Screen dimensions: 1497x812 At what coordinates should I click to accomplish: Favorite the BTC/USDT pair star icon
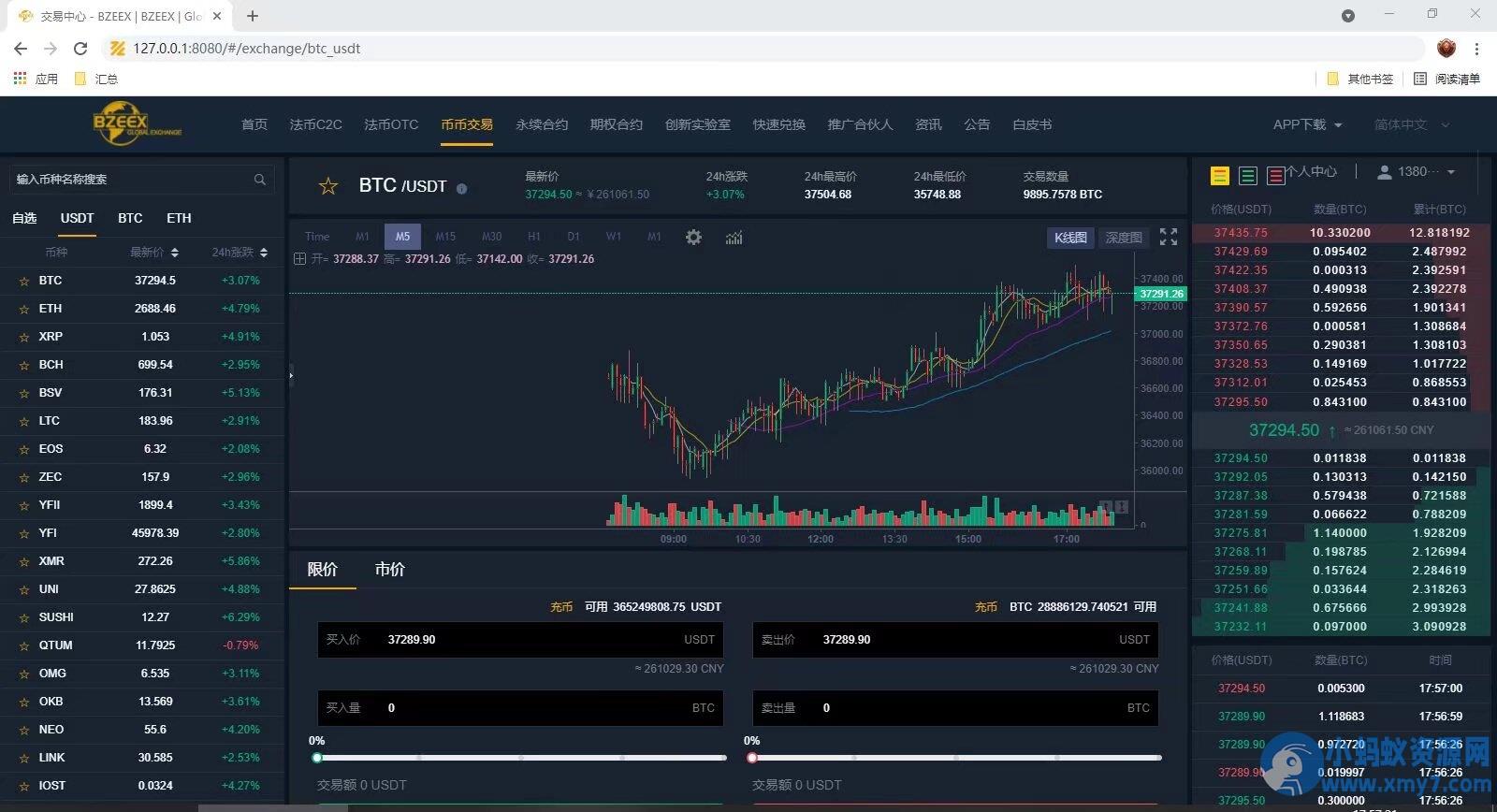pos(328,186)
